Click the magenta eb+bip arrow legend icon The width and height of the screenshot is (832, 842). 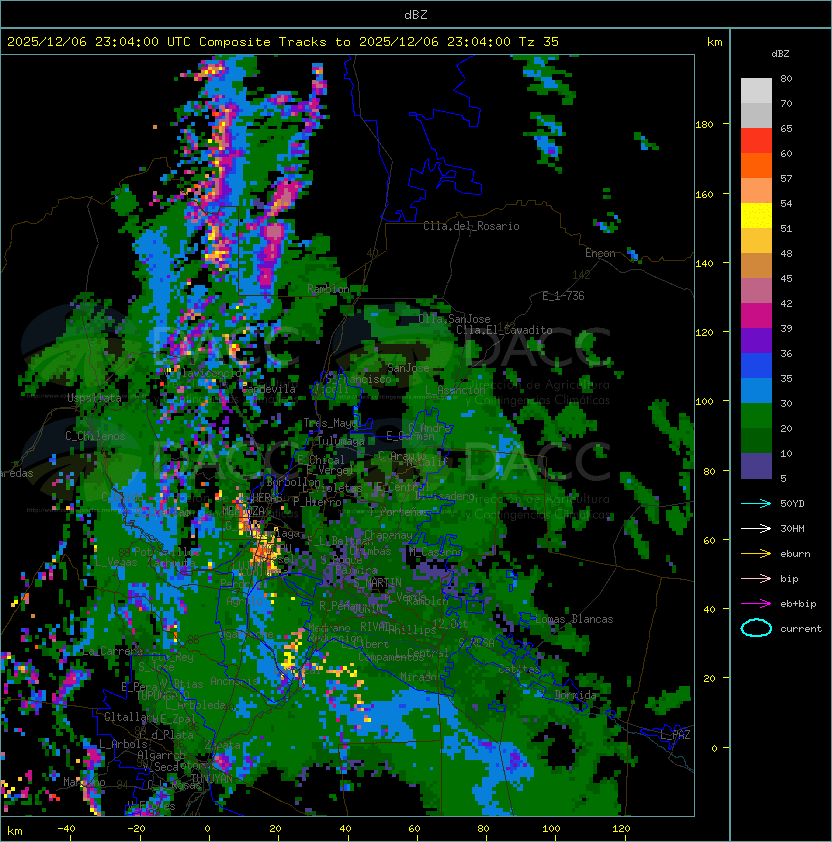[756, 604]
